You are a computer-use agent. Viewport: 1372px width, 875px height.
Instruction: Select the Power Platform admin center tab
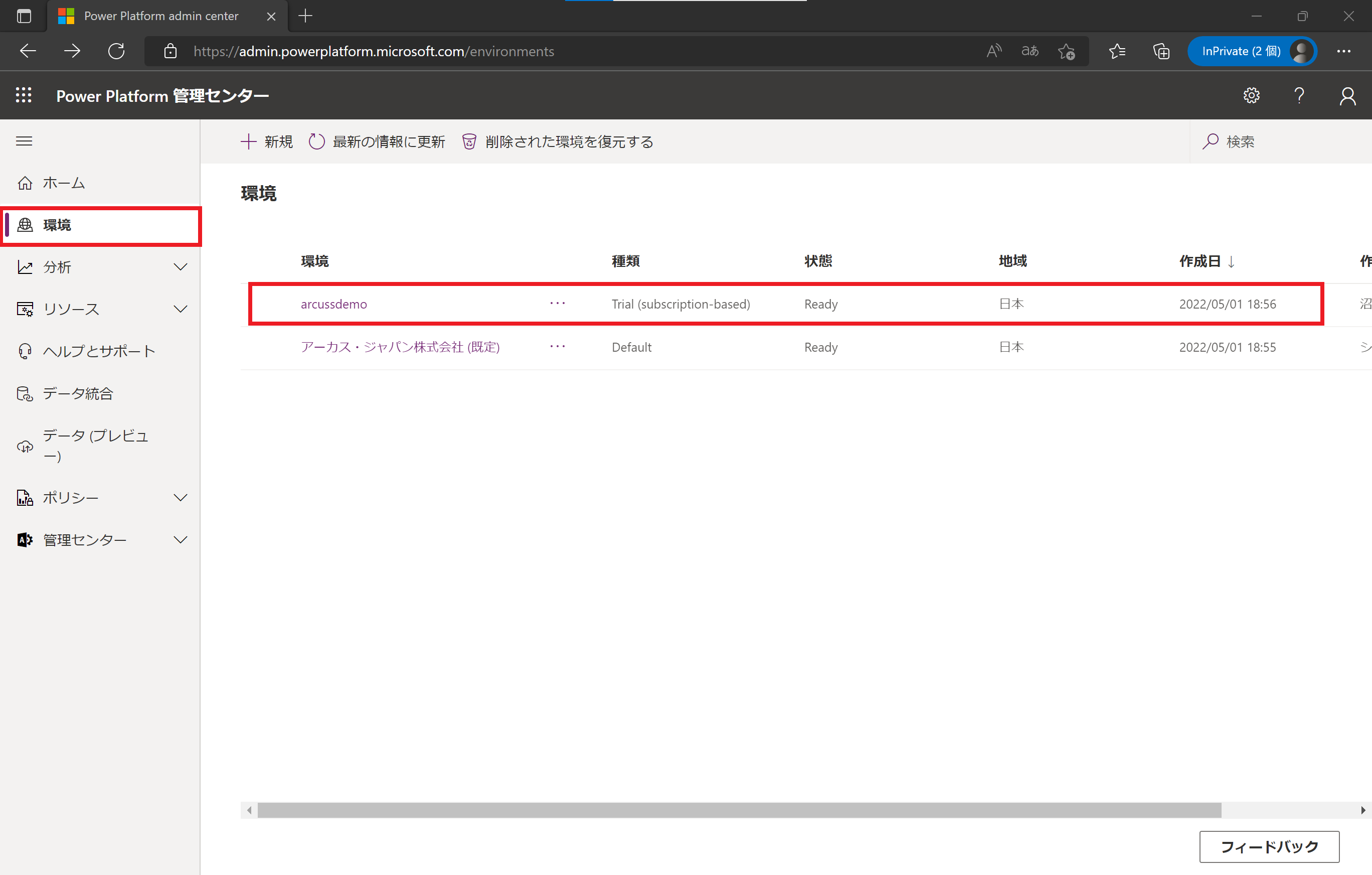[x=167, y=16]
